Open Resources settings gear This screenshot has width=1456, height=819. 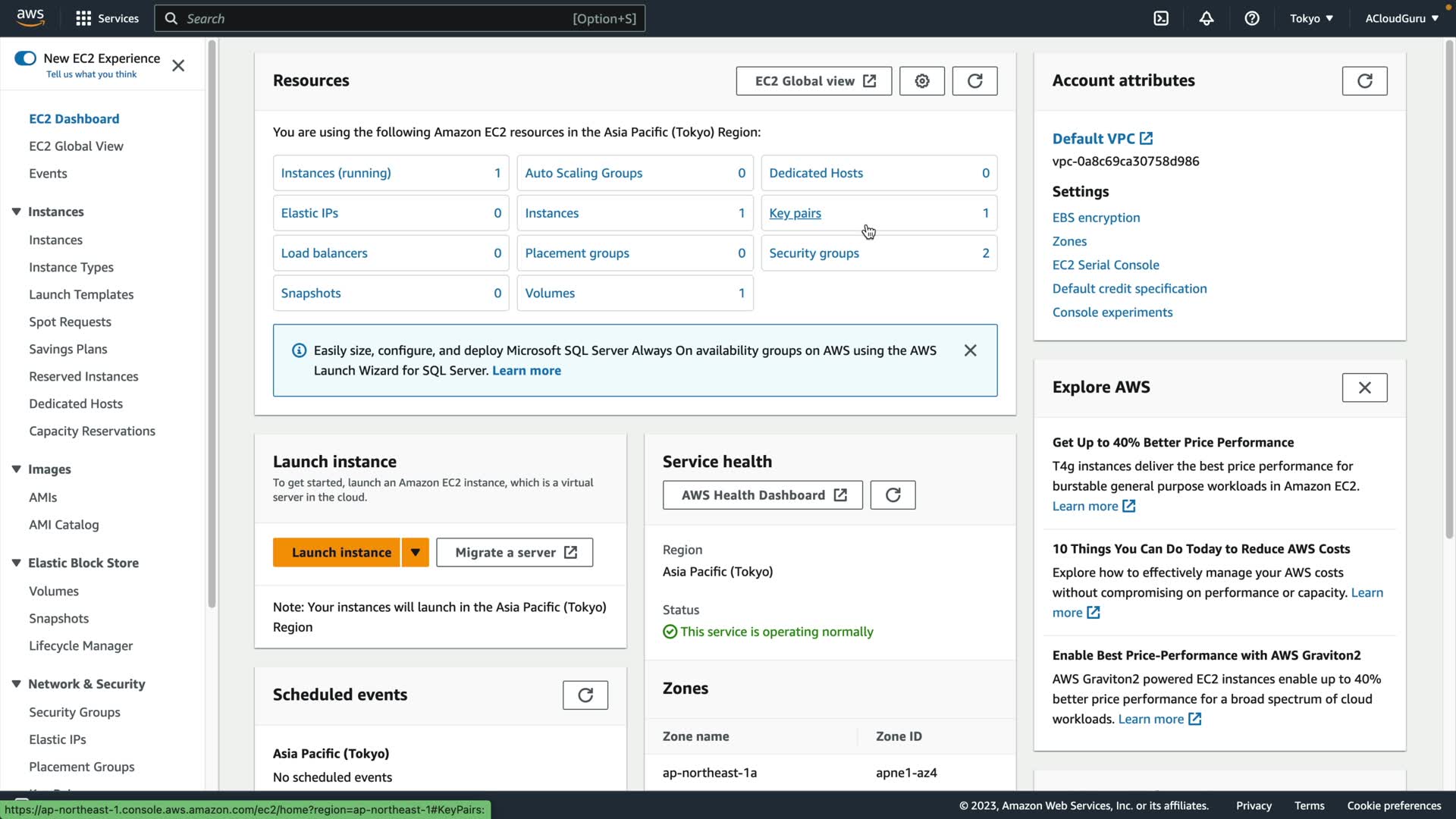921,81
